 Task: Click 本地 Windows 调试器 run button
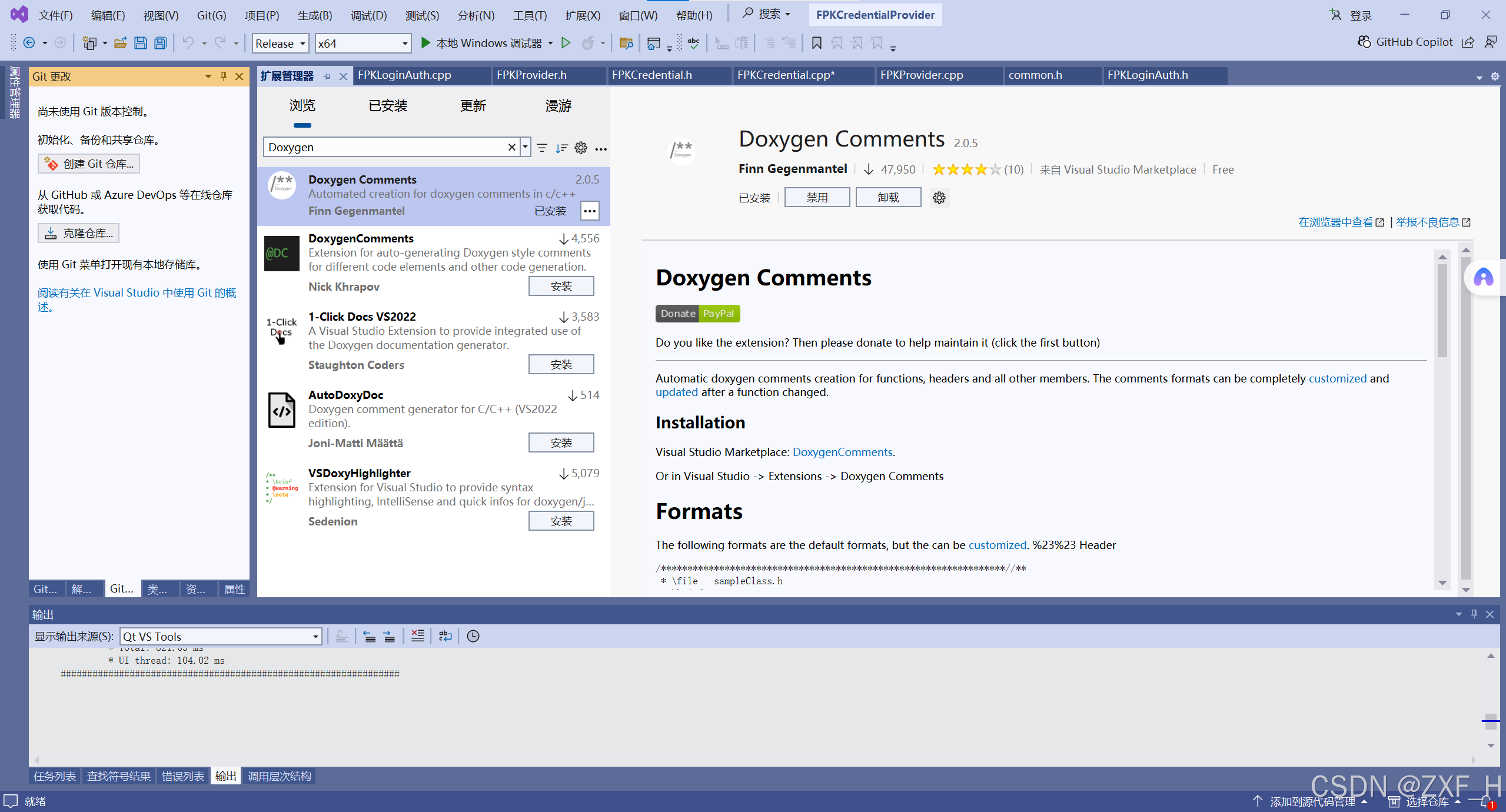pos(481,44)
